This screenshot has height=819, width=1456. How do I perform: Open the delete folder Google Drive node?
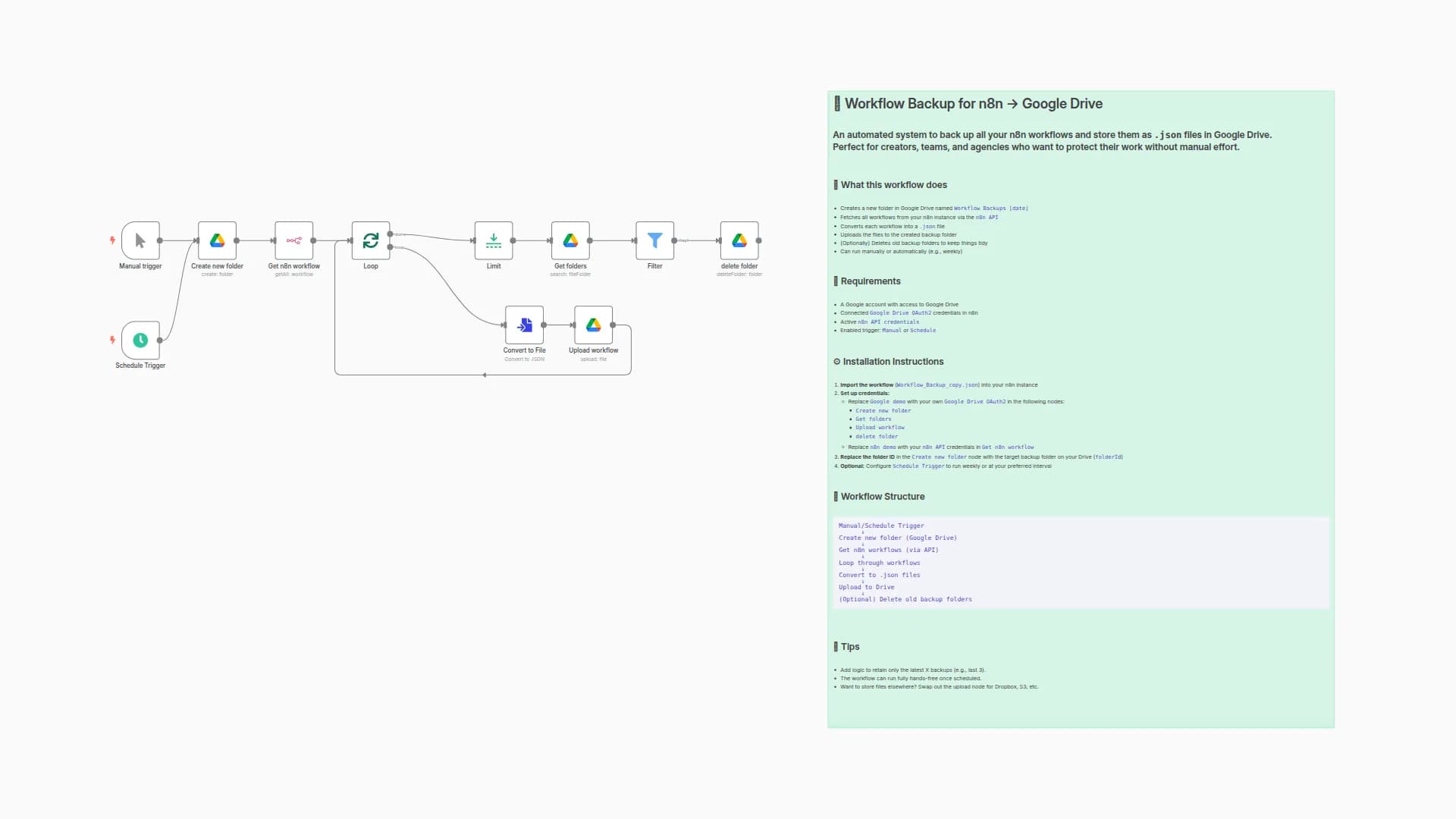[x=739, y=240]
